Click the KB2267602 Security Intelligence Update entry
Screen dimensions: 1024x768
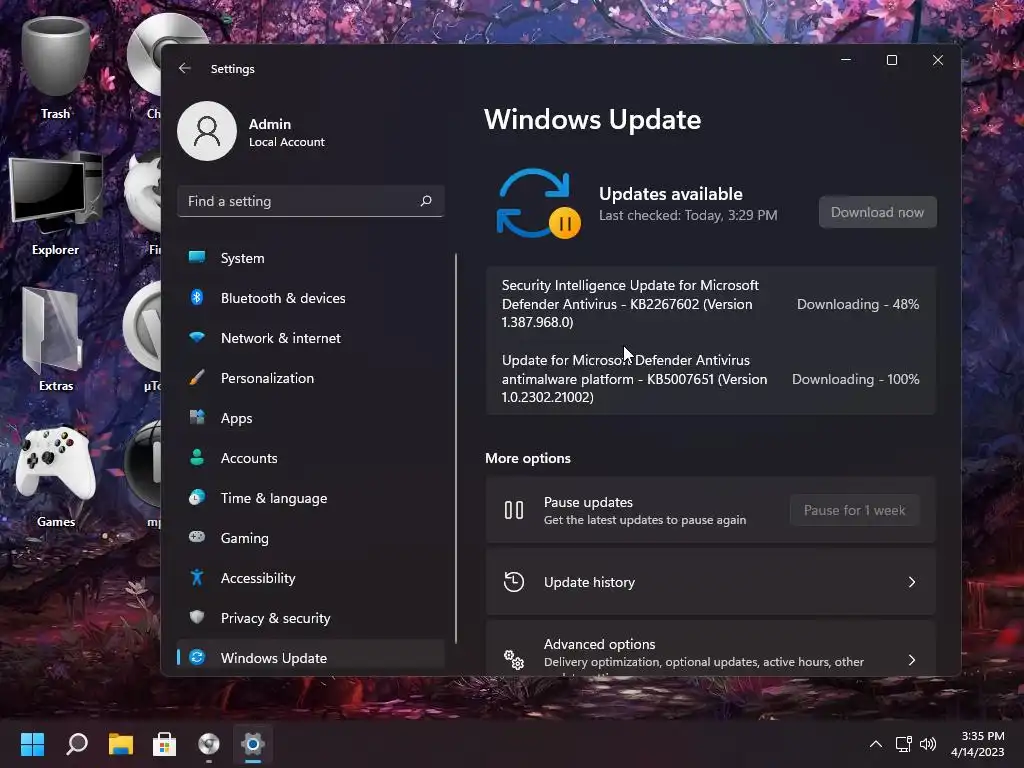[x=630, y=304]
